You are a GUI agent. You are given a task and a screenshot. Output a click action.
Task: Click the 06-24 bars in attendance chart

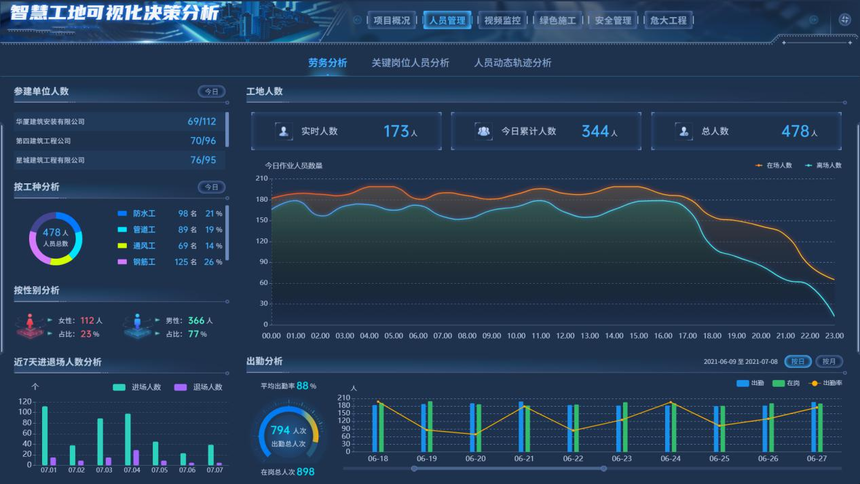pos(670,428)
